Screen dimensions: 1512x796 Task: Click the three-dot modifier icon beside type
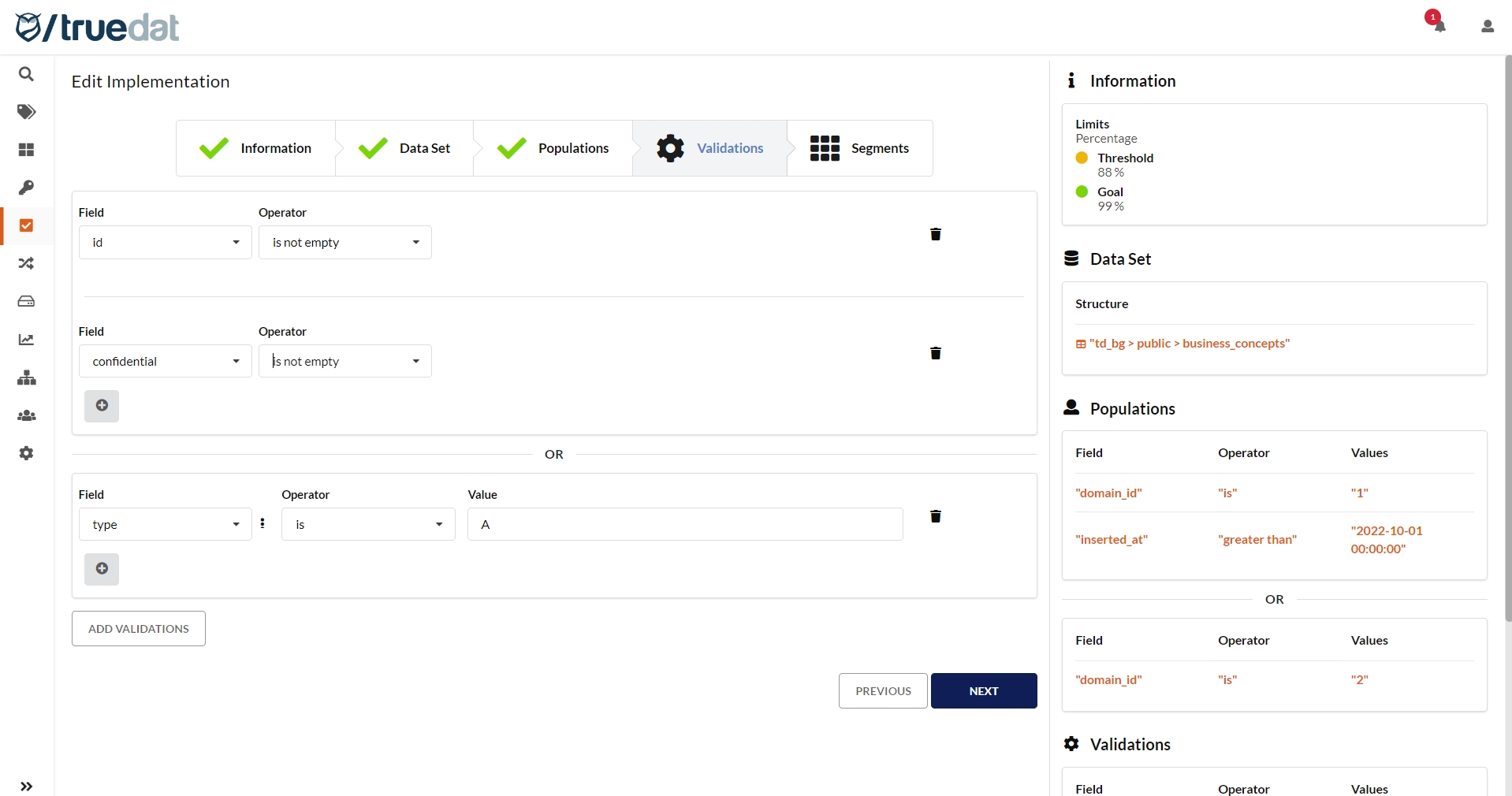coord(263,523)
